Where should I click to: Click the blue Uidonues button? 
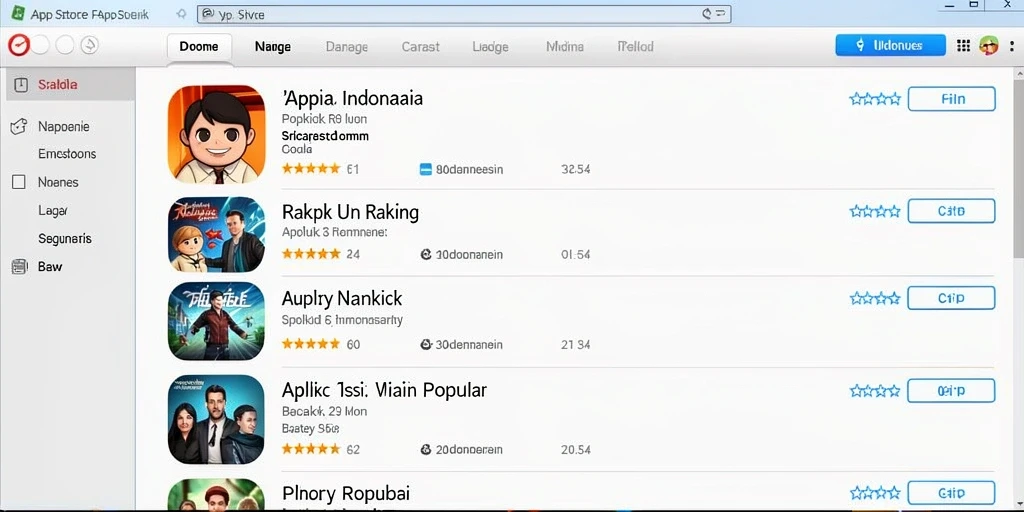tap(890, 45)
